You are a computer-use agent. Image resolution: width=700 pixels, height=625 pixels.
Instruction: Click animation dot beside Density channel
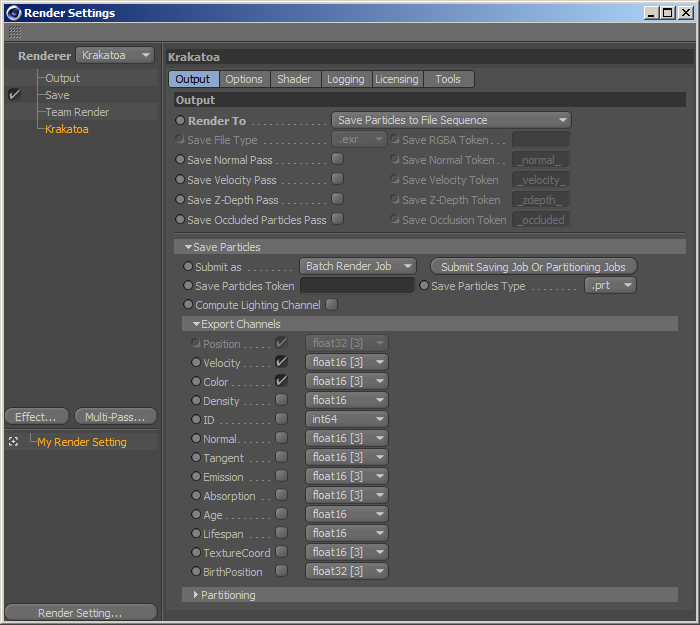196,400
